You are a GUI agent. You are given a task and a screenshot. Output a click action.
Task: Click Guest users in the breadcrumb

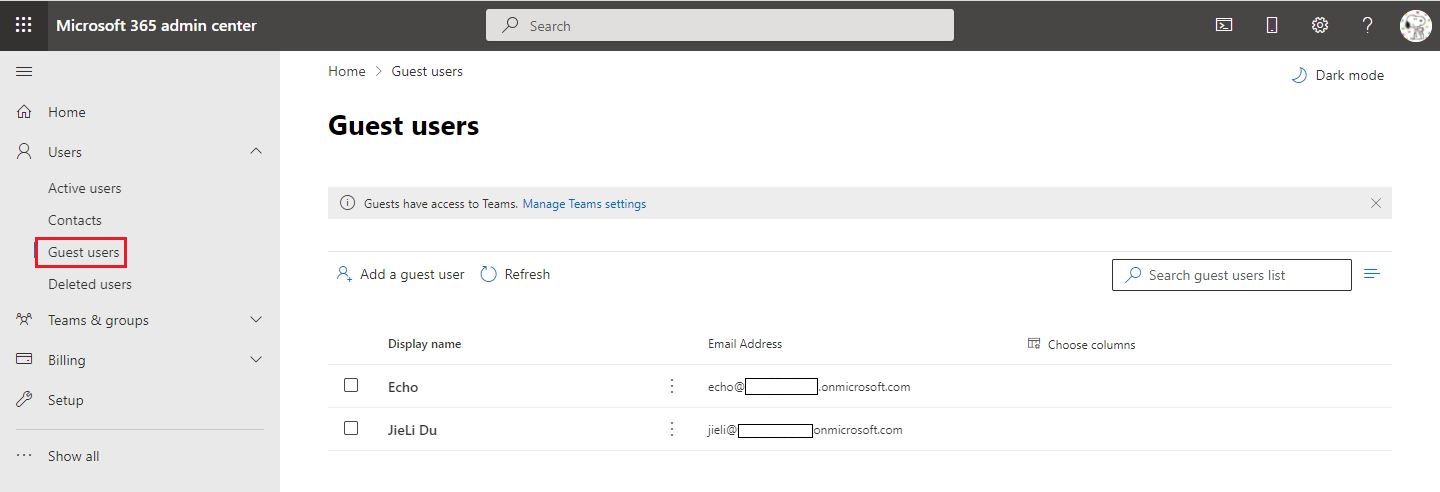tap(427, 71)
